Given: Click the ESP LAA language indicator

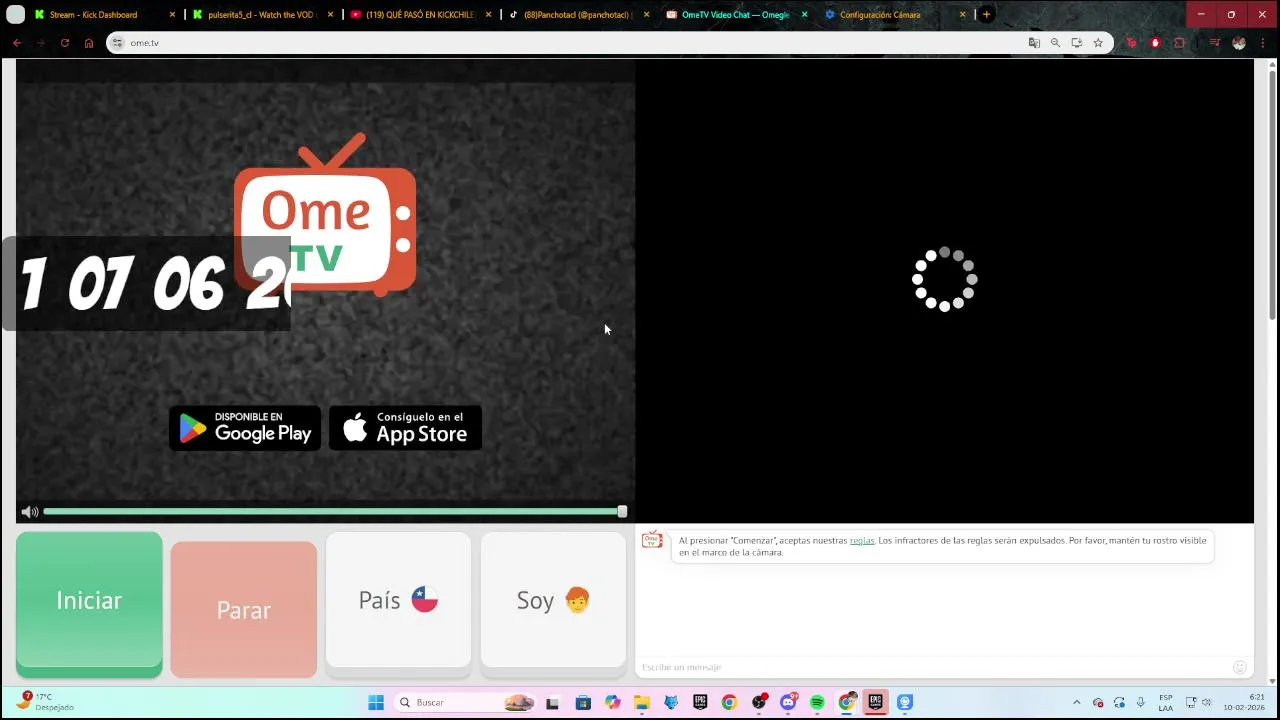Looking at the screenshot, I should coord(1165,702).
